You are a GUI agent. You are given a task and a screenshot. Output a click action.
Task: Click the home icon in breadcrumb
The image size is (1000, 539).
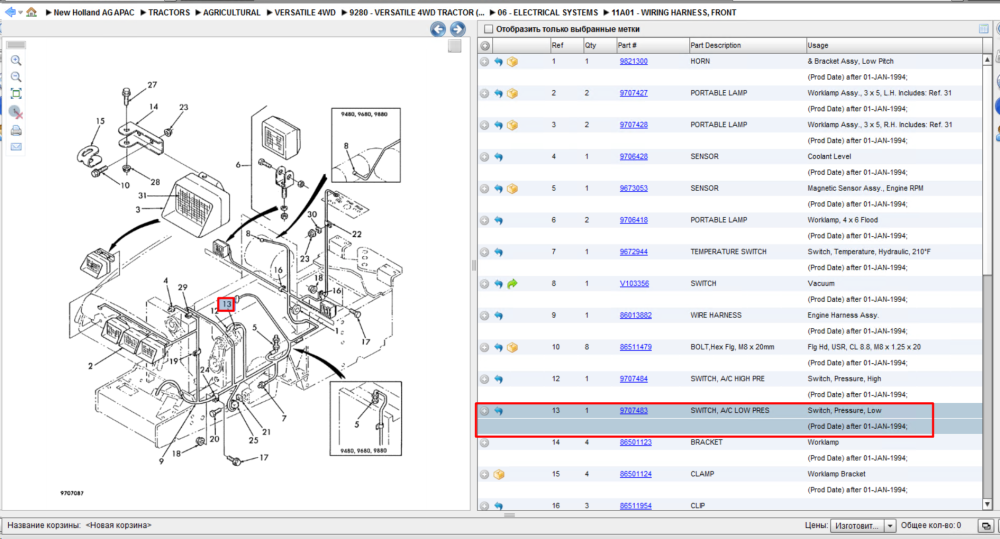[x=31, y=11]
